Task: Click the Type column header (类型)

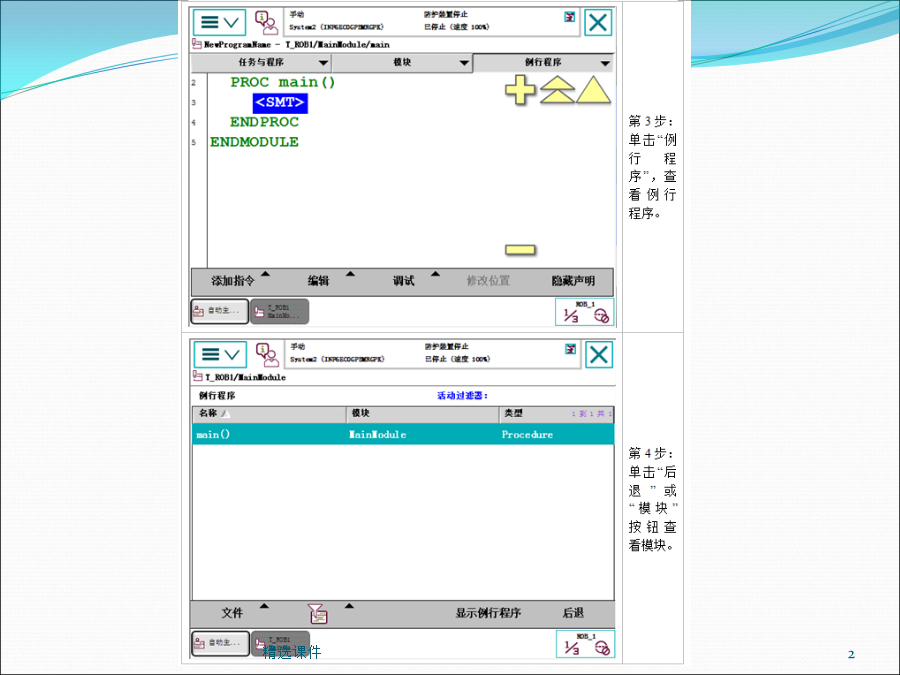Action: point(556,414)
